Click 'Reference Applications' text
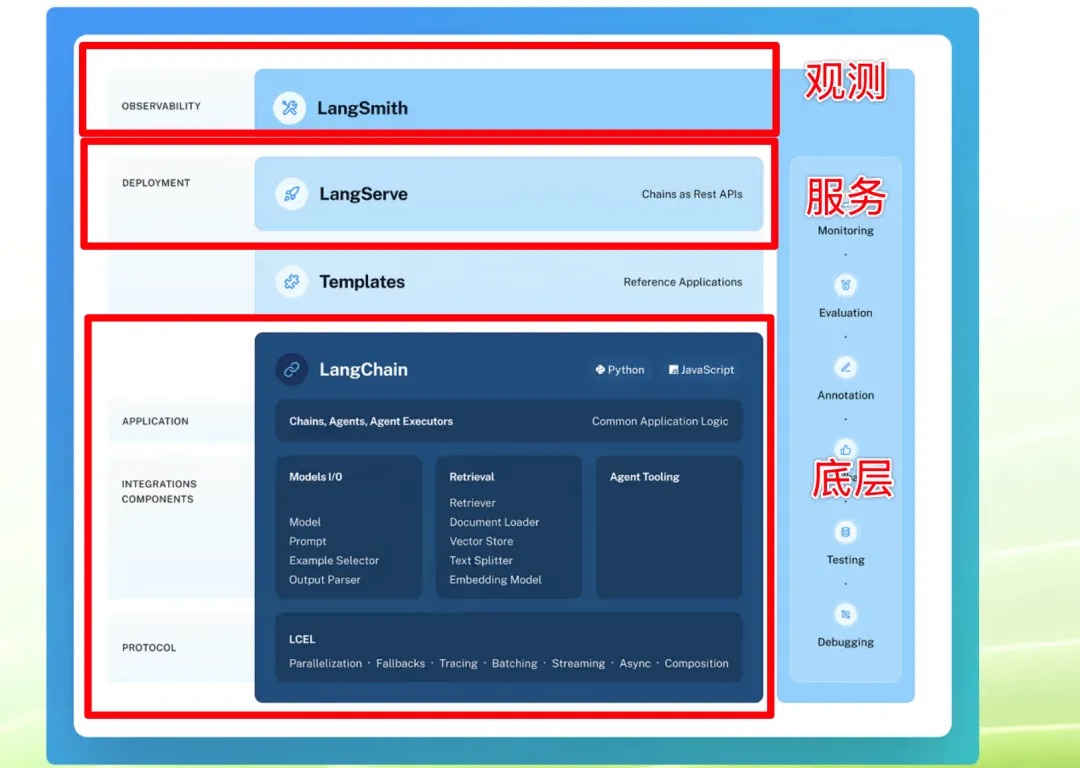 [683, 282]
